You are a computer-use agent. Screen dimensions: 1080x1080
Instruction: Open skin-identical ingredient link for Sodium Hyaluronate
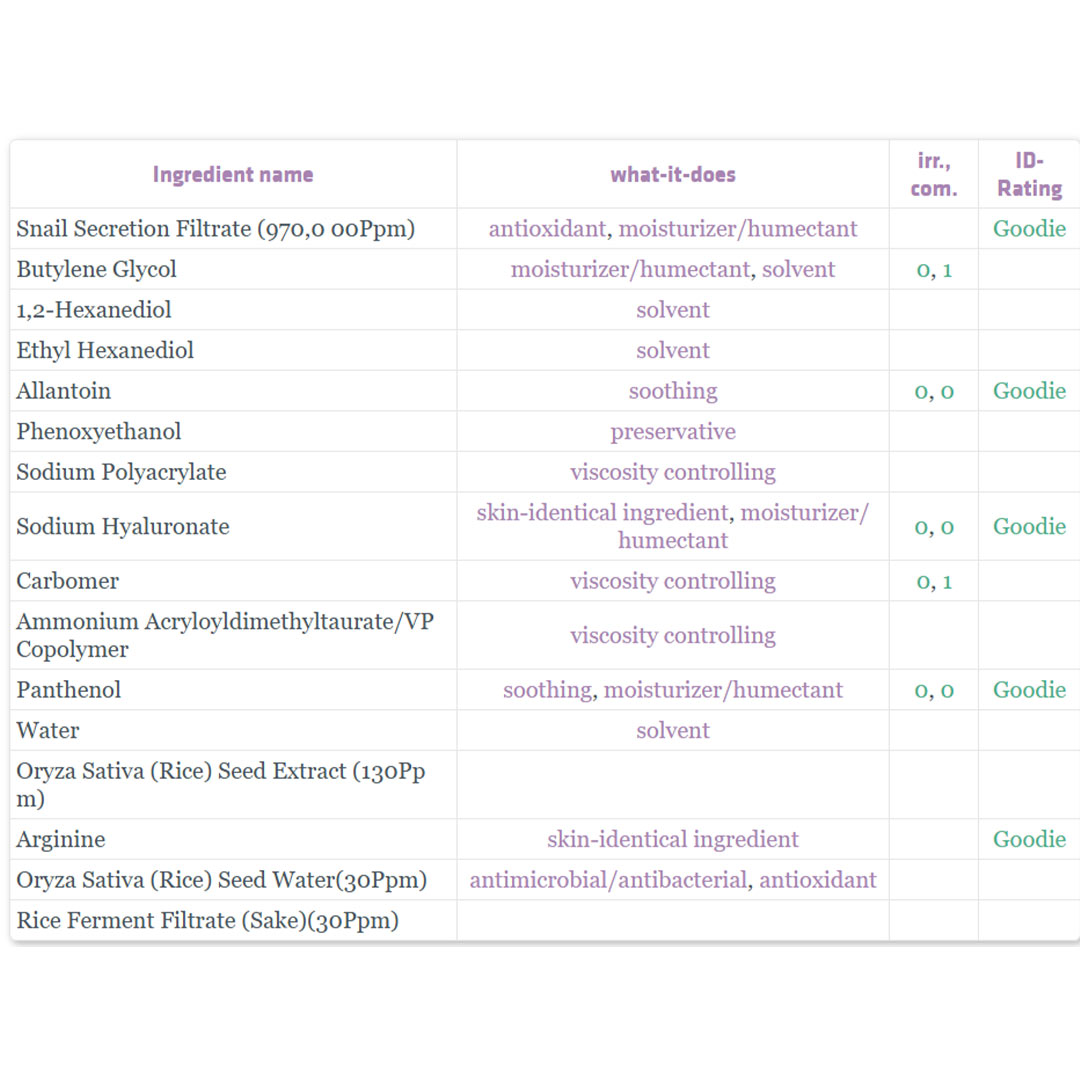point(602,513)
